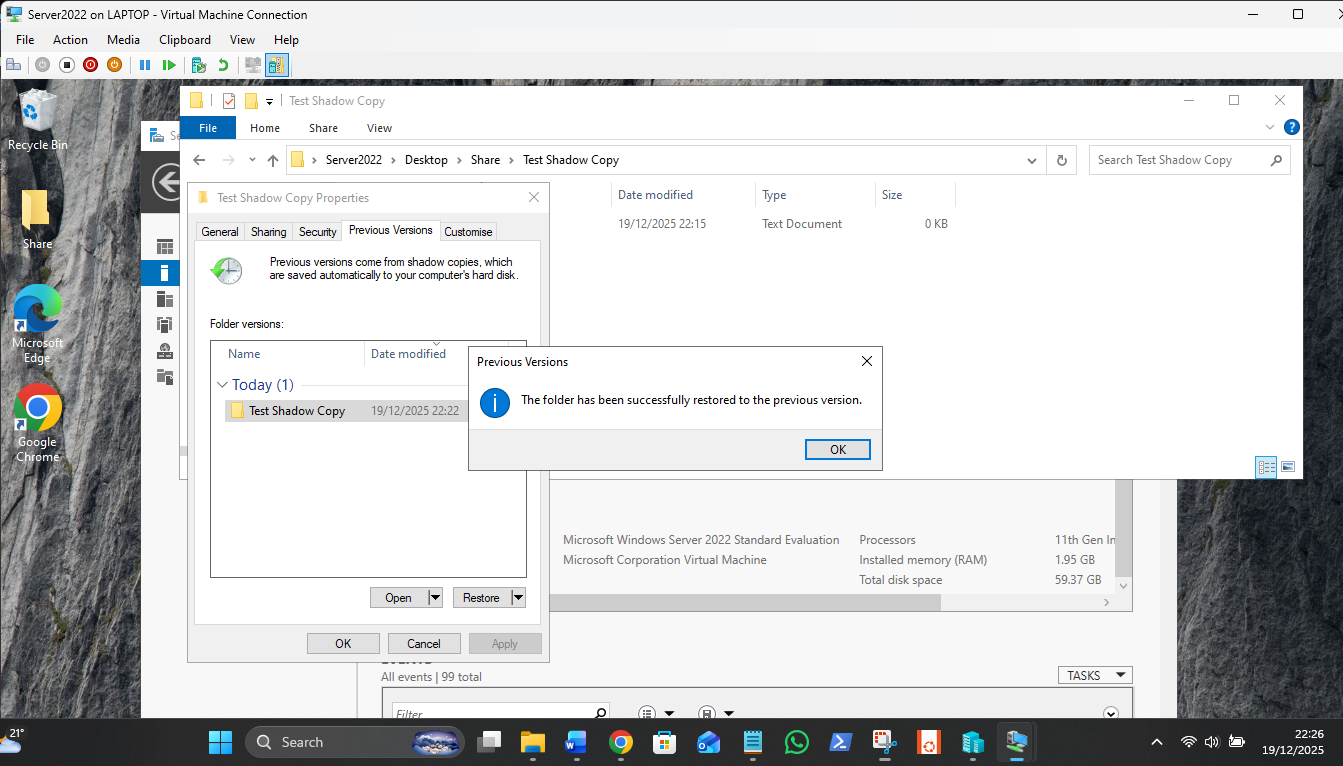
Task: Click Refresh icon beside the address bar
Action: click(1061, 160)
